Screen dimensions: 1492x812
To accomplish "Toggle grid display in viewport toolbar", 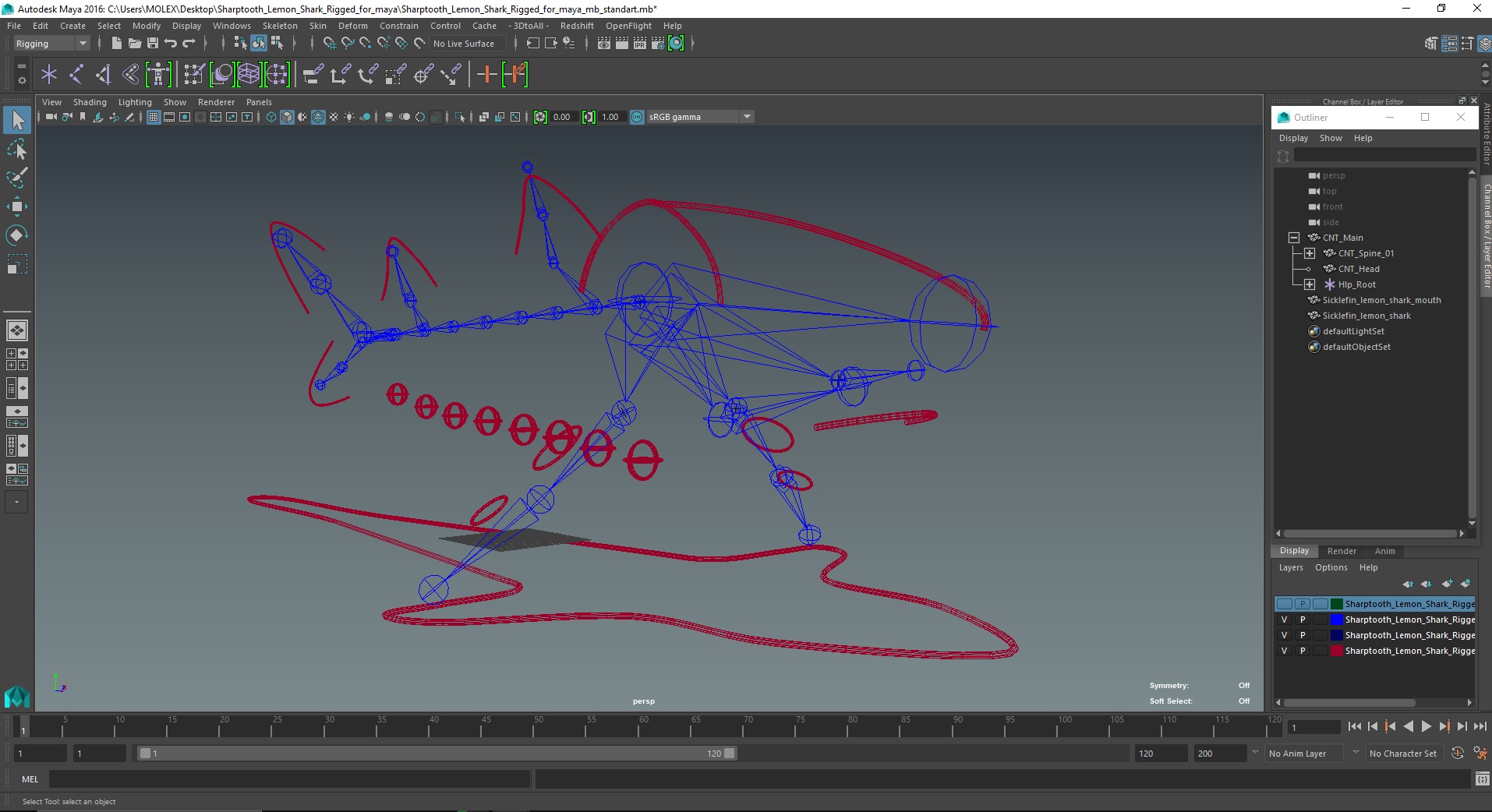I will [x=154, y=117].
